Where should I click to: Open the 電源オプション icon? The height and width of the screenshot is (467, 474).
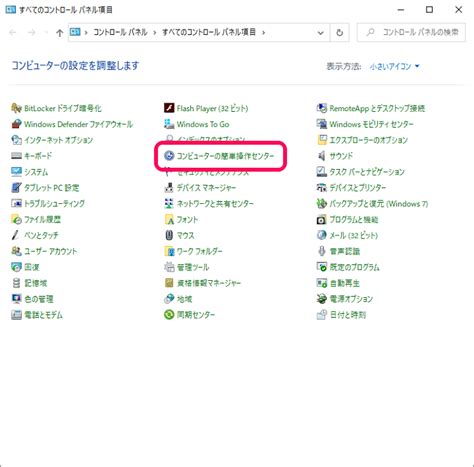[x=322, y=299]
